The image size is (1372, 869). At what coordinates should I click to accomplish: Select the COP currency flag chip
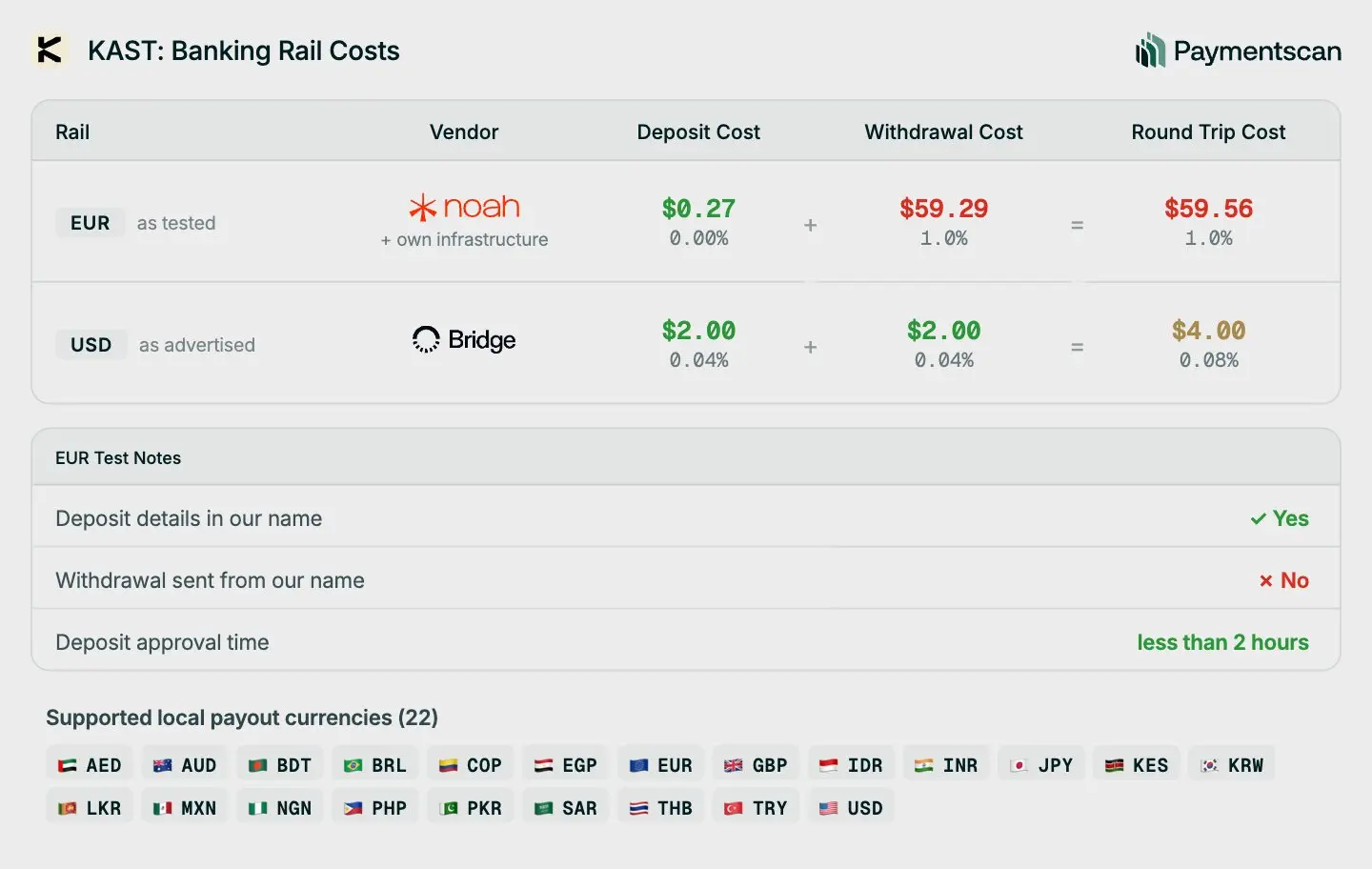coord(471,765)
